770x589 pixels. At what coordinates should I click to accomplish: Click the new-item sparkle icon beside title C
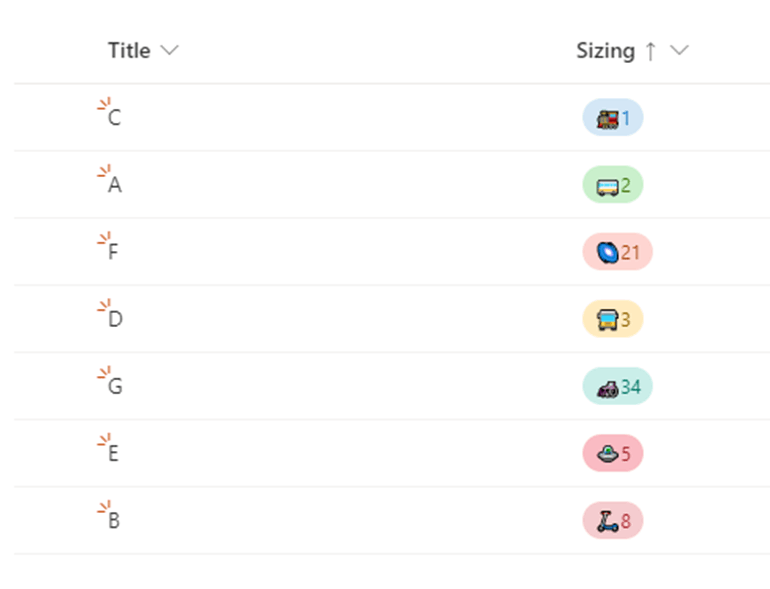pyautogui.click(x=104, y=104)
